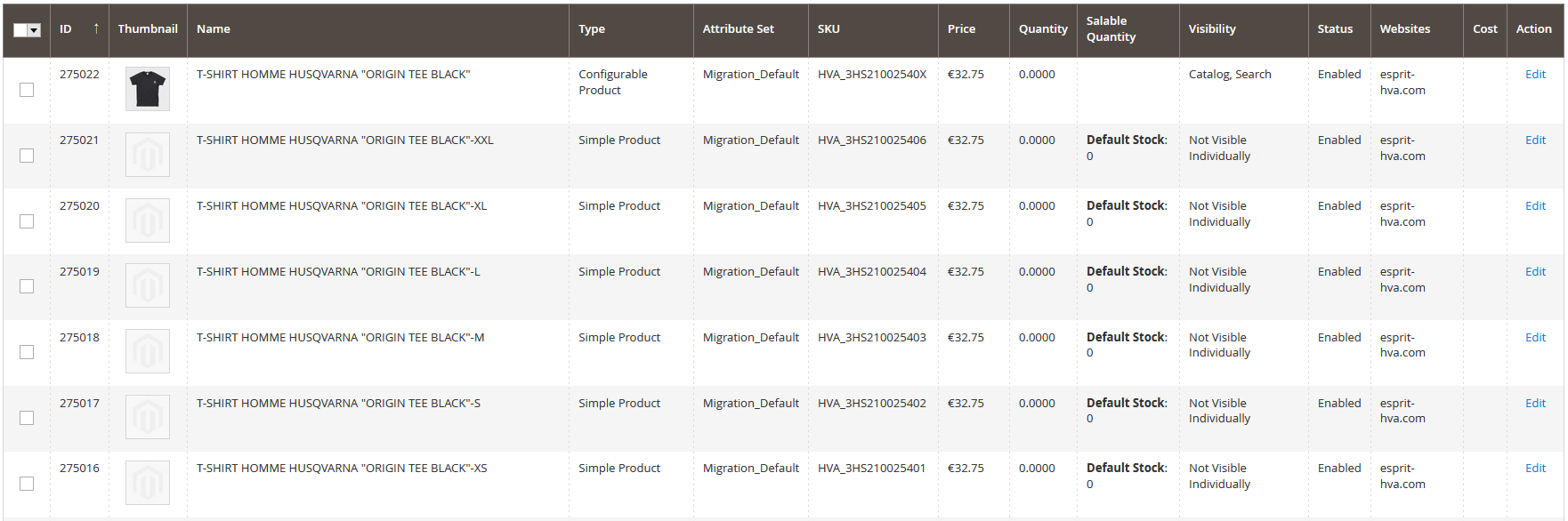Click the sort arrow on the ID column
This screenshot has width=1568, height=521.
pyautogui.click(x=98, y=28)
